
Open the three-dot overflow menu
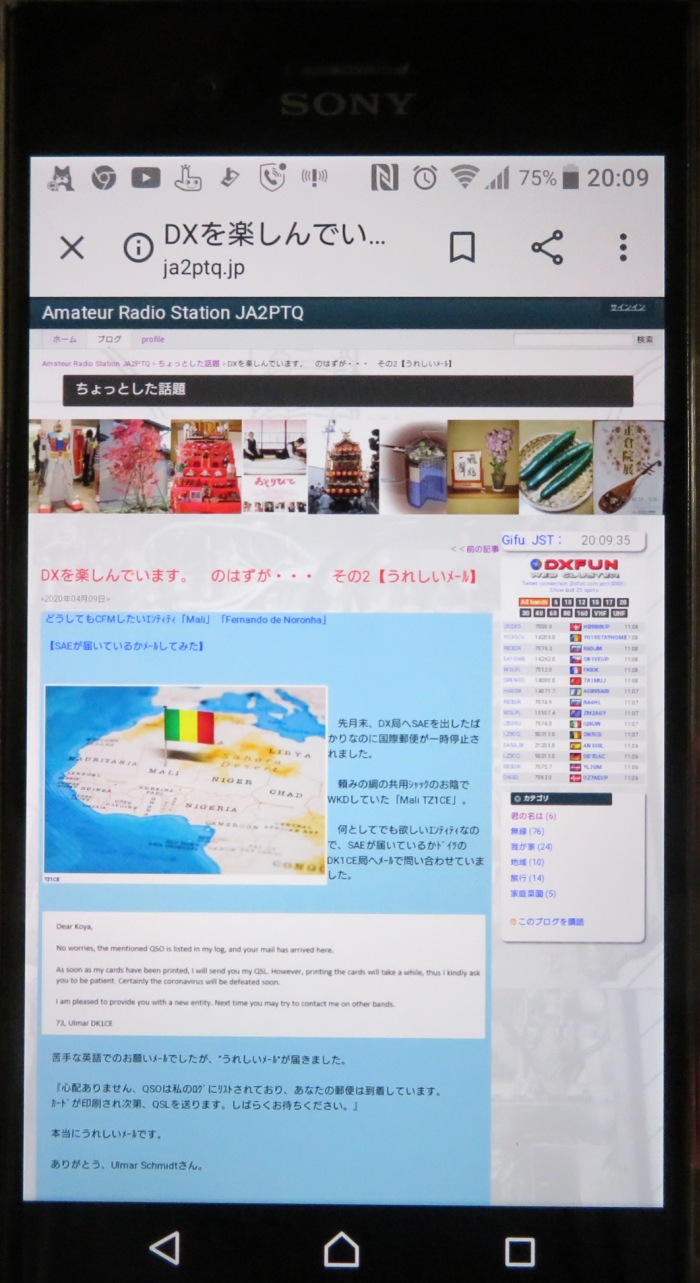623,247
